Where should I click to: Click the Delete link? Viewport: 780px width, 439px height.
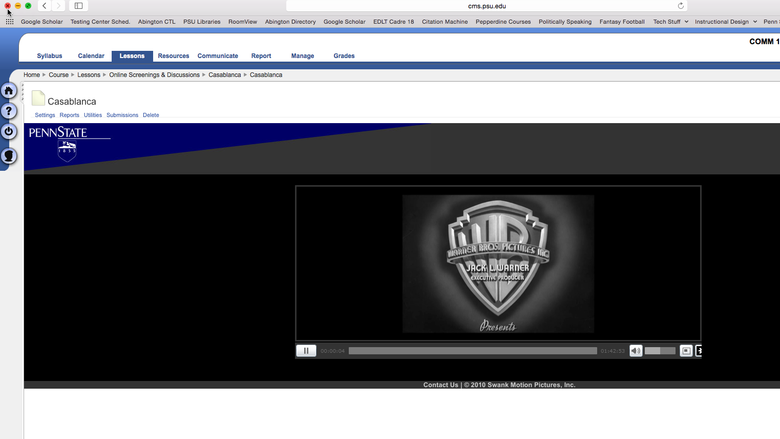point(151,115)
